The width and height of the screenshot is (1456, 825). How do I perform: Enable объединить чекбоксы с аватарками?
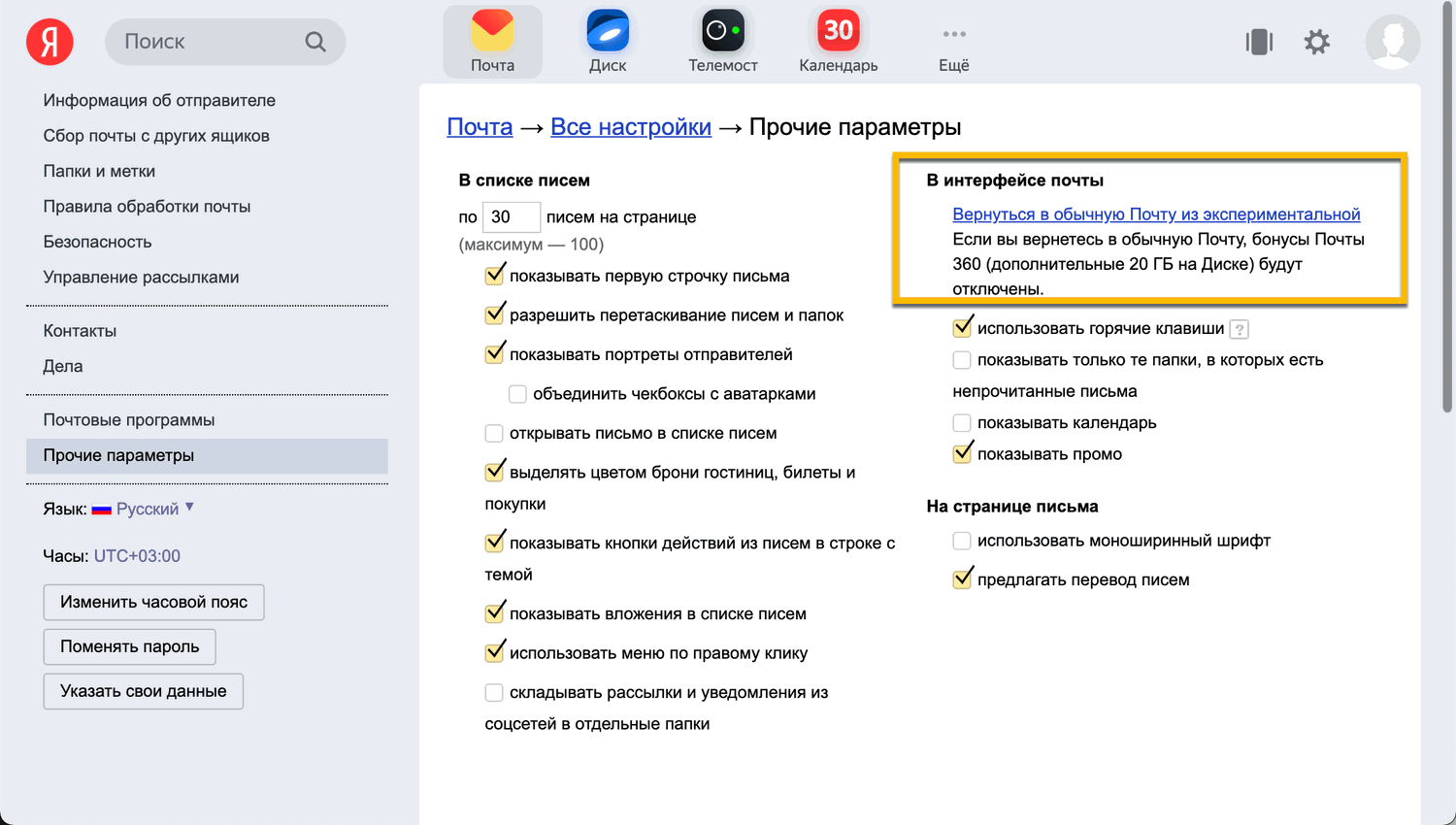517,394
